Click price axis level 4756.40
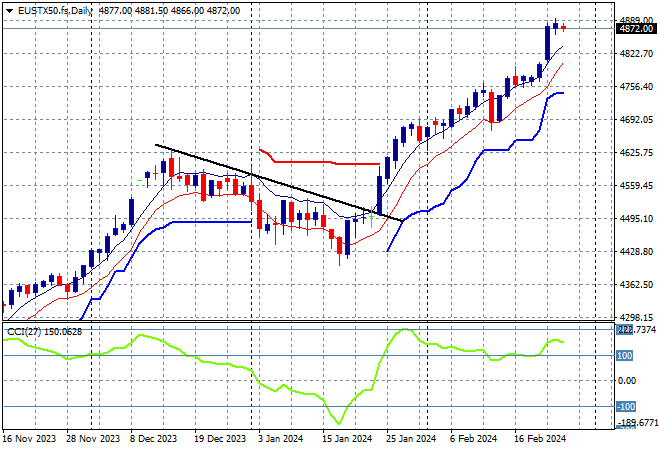The width and height of the screenshot is (660, 450). click(x=636, y=86)
